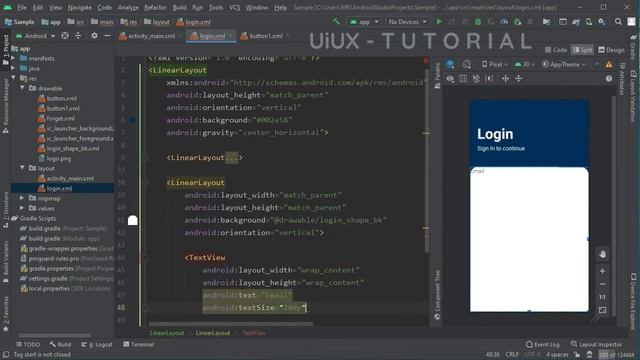Open Project panel settings gear
The height and width of the screenshot is (360, 640).
coord(94,36)
